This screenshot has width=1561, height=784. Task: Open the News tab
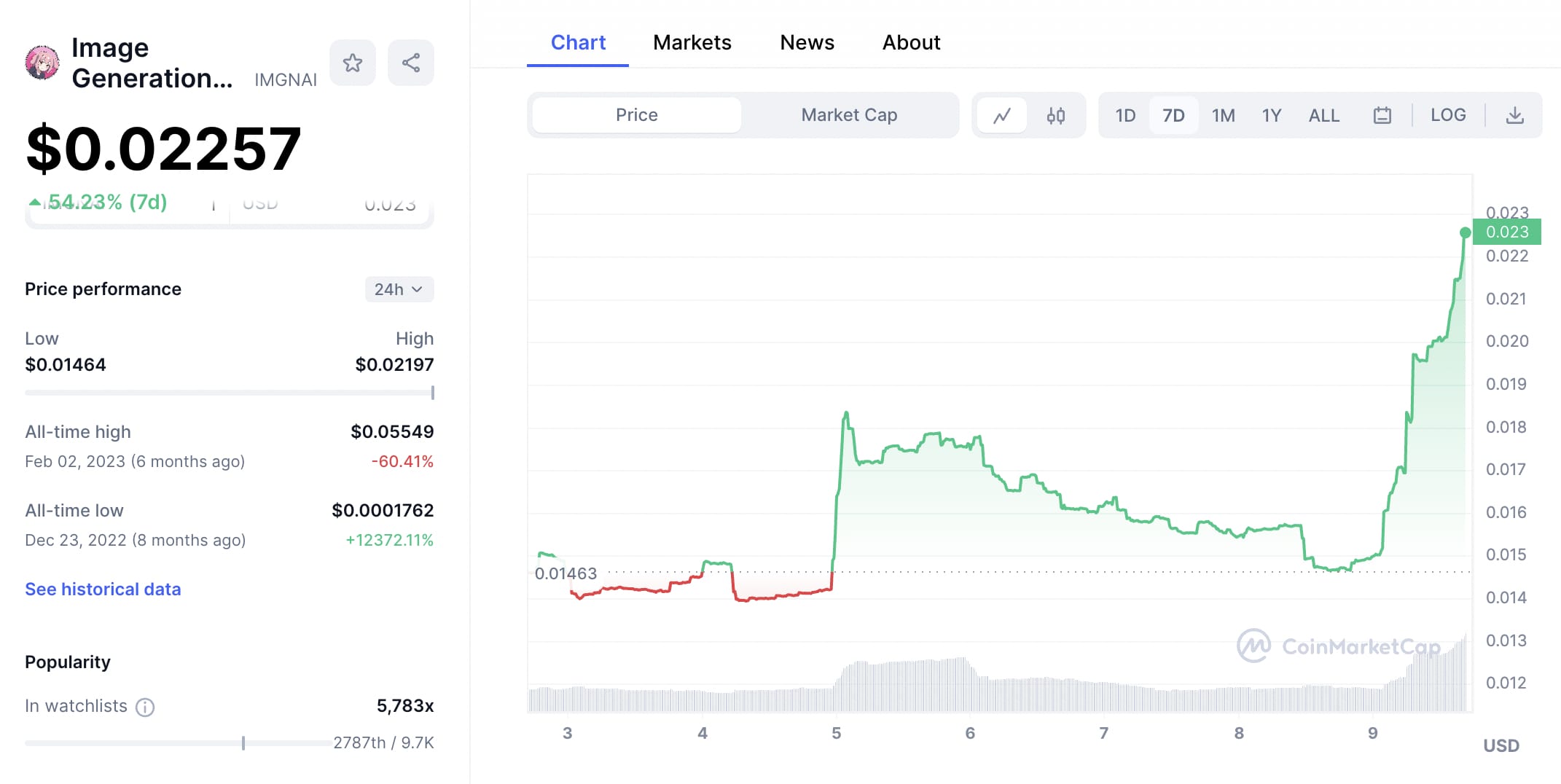tap(807, 42)
